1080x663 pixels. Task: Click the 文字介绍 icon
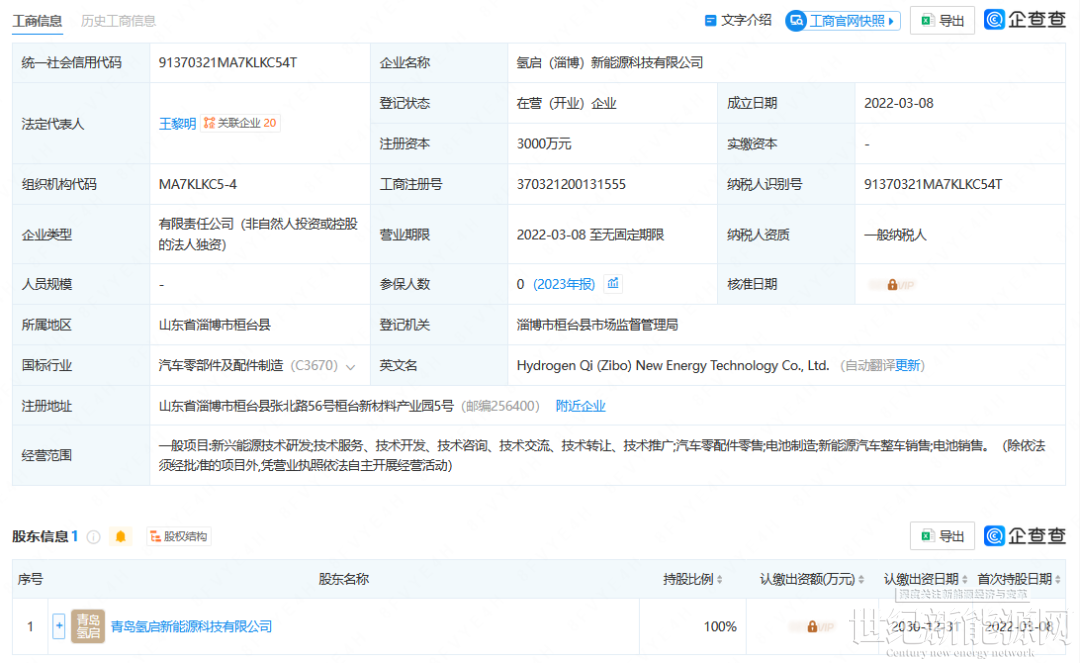710,21
